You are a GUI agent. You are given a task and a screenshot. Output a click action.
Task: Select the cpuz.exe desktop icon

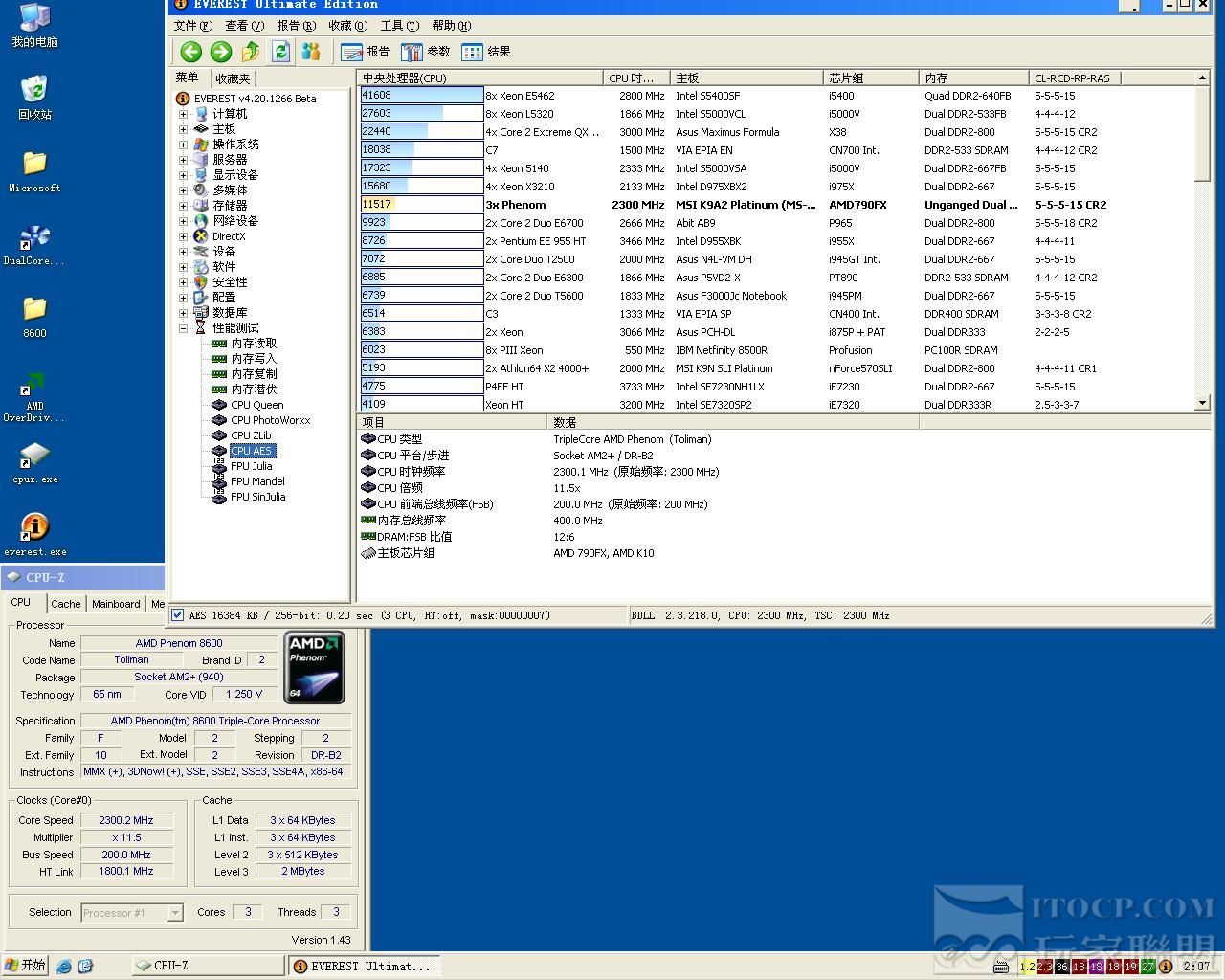[x=34, y=463]
